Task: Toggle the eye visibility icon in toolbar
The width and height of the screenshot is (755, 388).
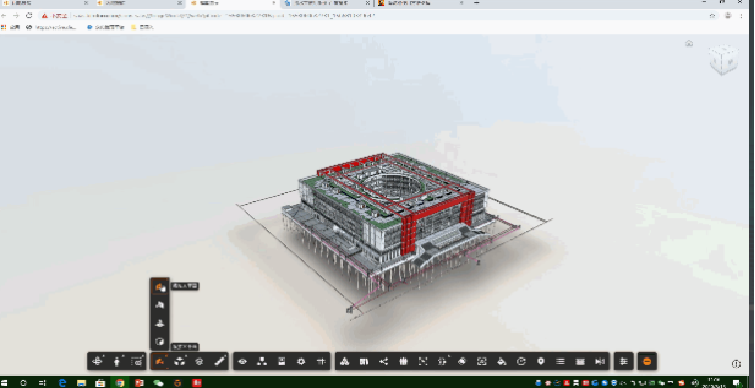Action: pyautogui.click(x=242, y=361)
